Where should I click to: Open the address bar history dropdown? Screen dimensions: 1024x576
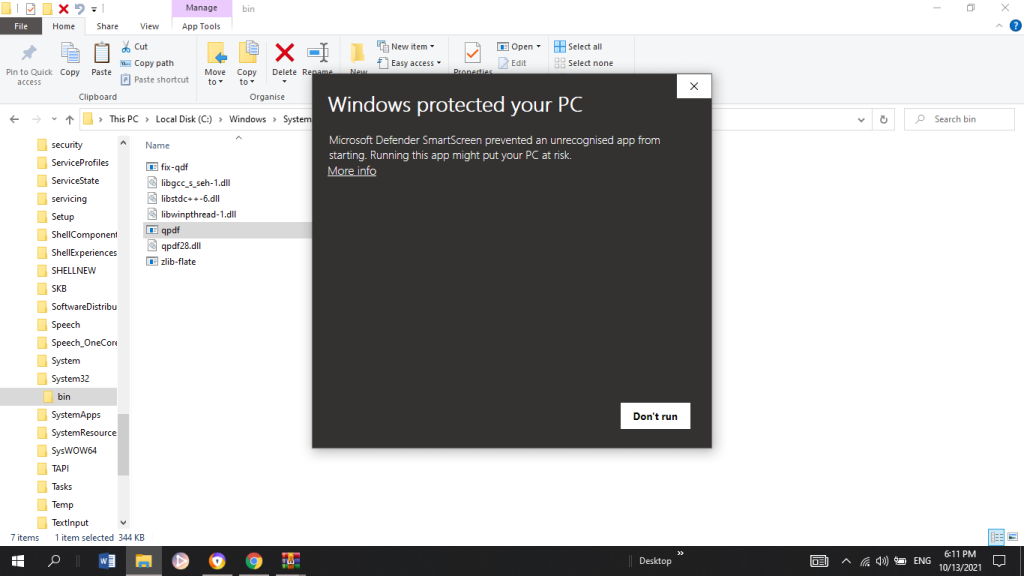[861, 120]
